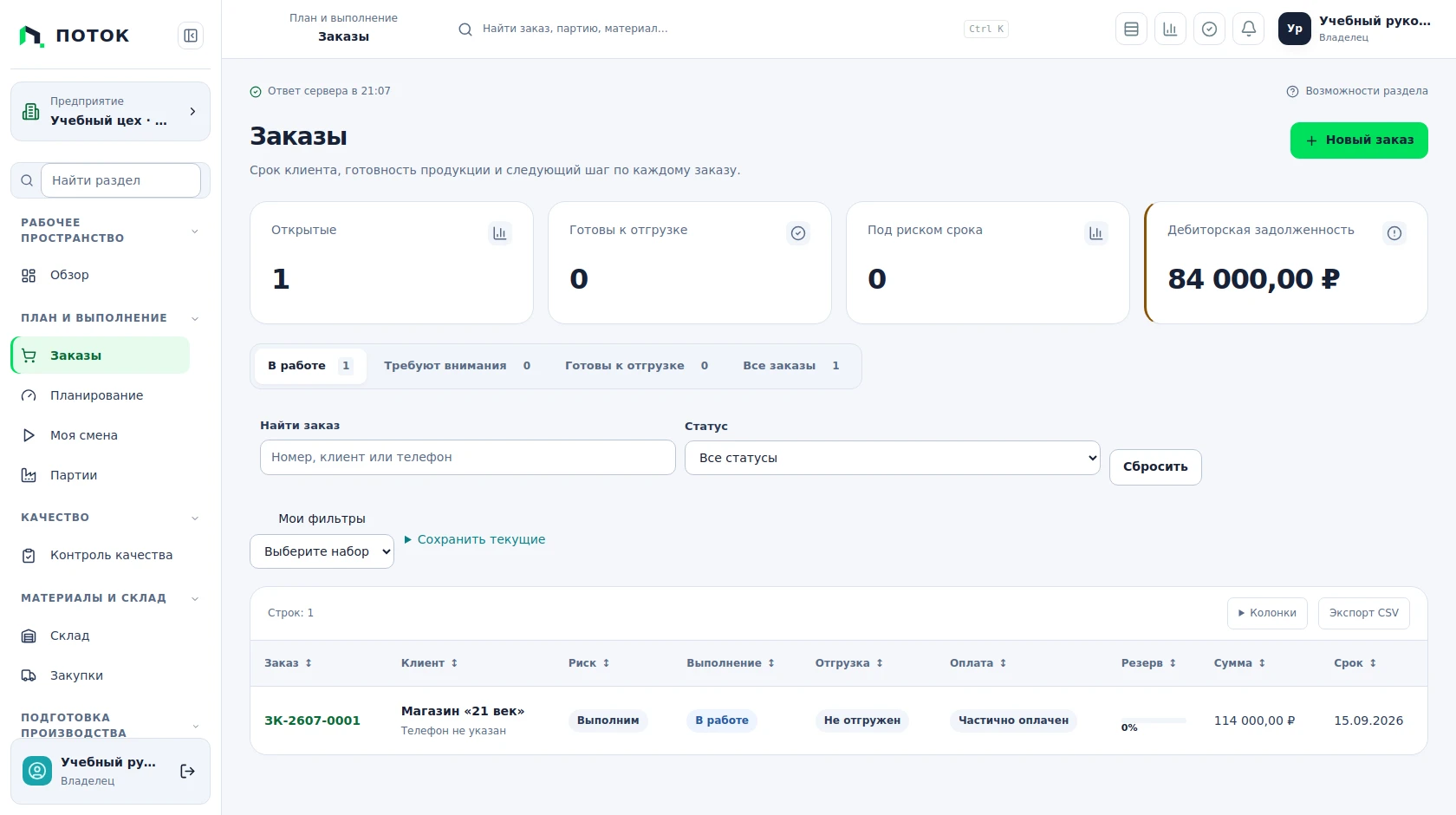Open Обзор in the sidebar
The image size is (1456, 815).
pyautogui.click(x=100, y=275)
